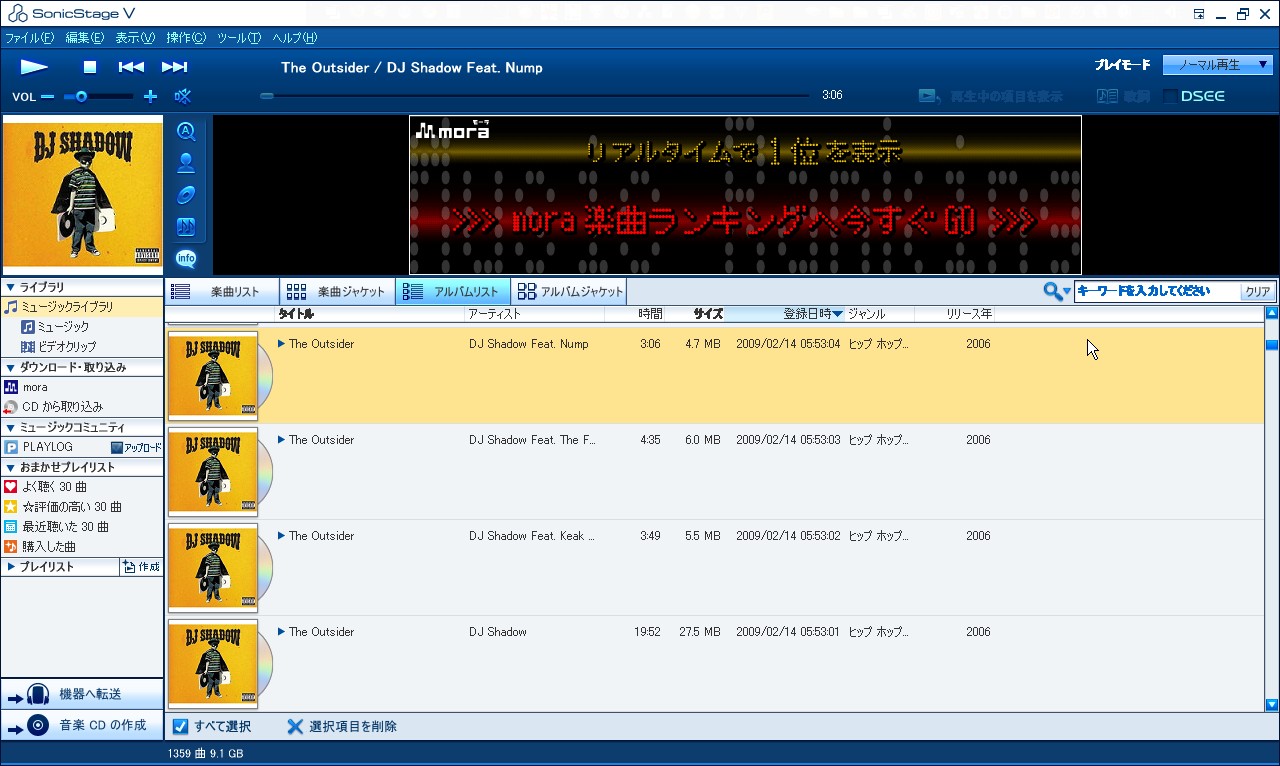1280x766 pixels.
Task: Stop playback with the Stop button
Action: (x=90, y=67)
